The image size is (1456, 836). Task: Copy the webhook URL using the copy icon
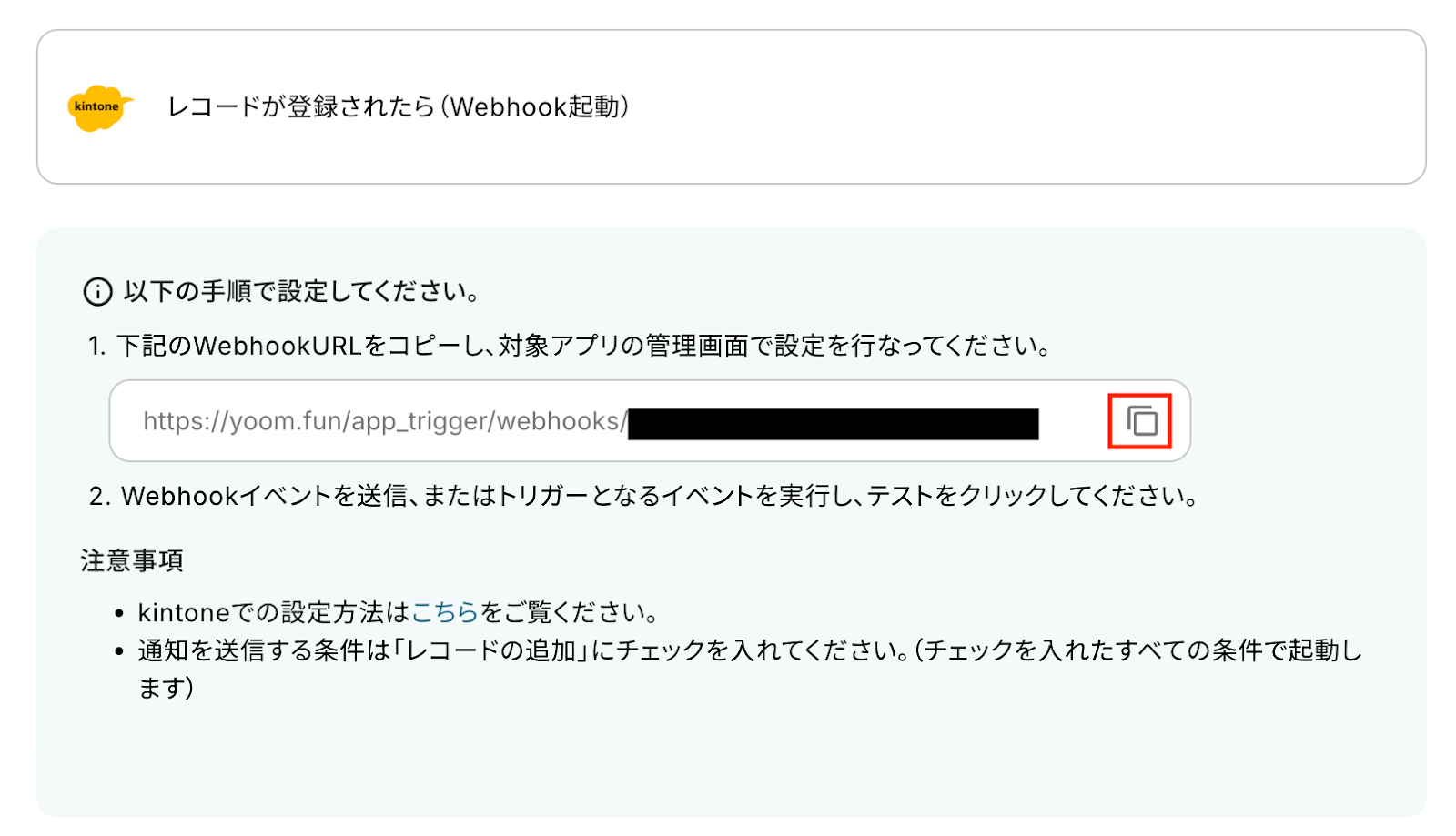click(1141, 421)
